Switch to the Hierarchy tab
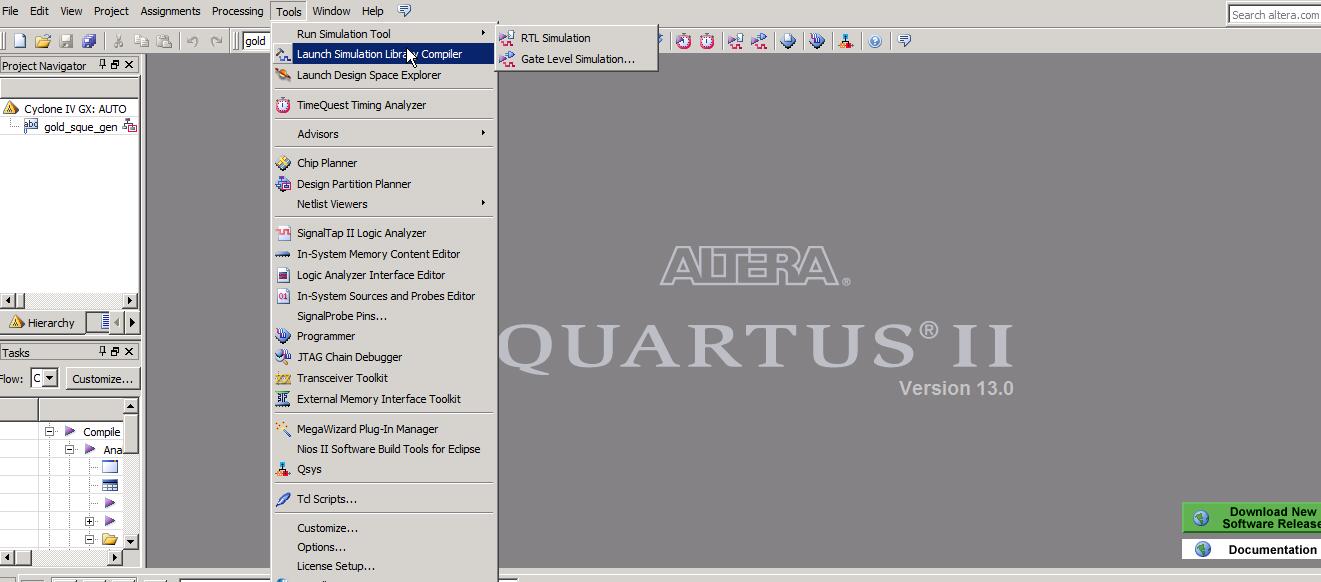1321x582 pixels. pyautogui.click(x=42, y=322)
